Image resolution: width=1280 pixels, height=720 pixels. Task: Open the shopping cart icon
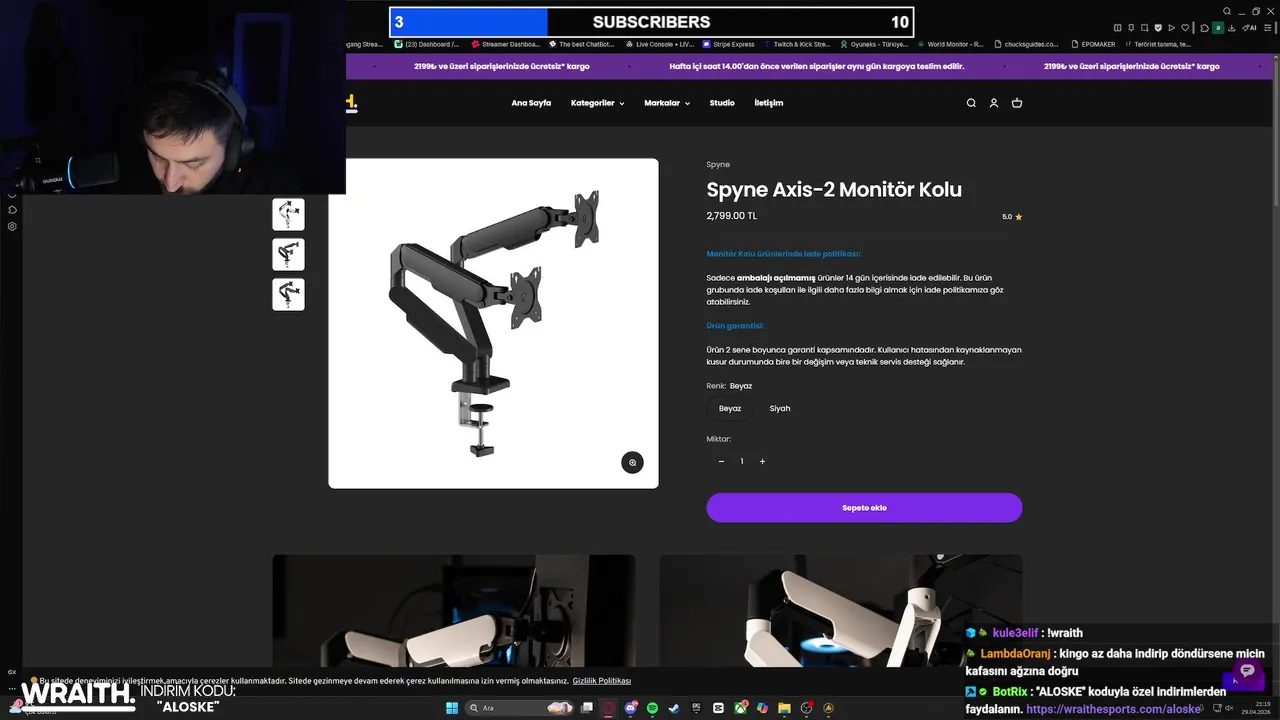tap(1017, 103)
